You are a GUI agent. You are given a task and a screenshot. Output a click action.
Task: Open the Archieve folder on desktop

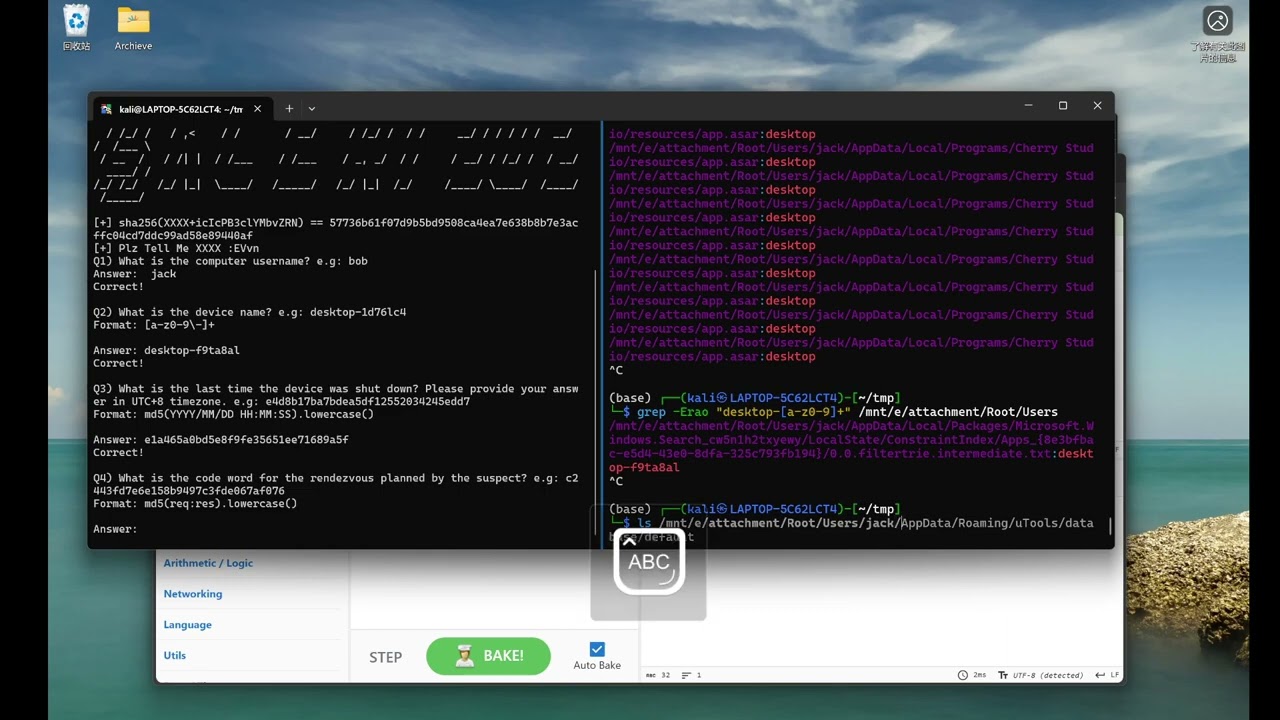coord(133,27)
